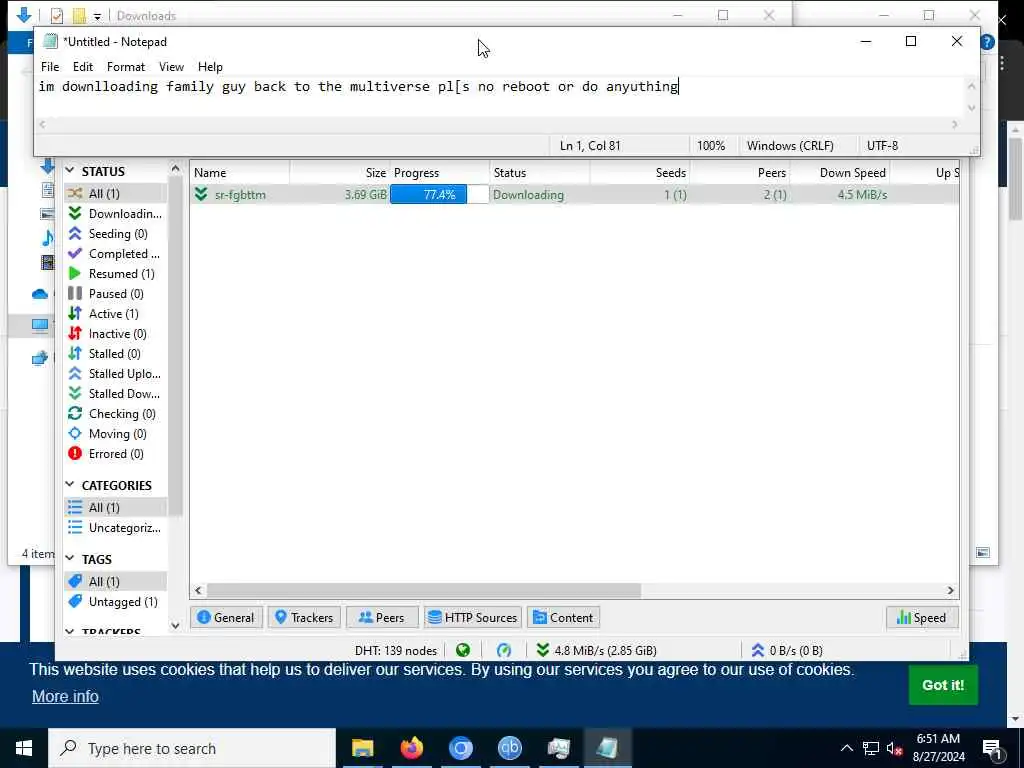Collapse the CATEGORIES section

tap(70, 485)
